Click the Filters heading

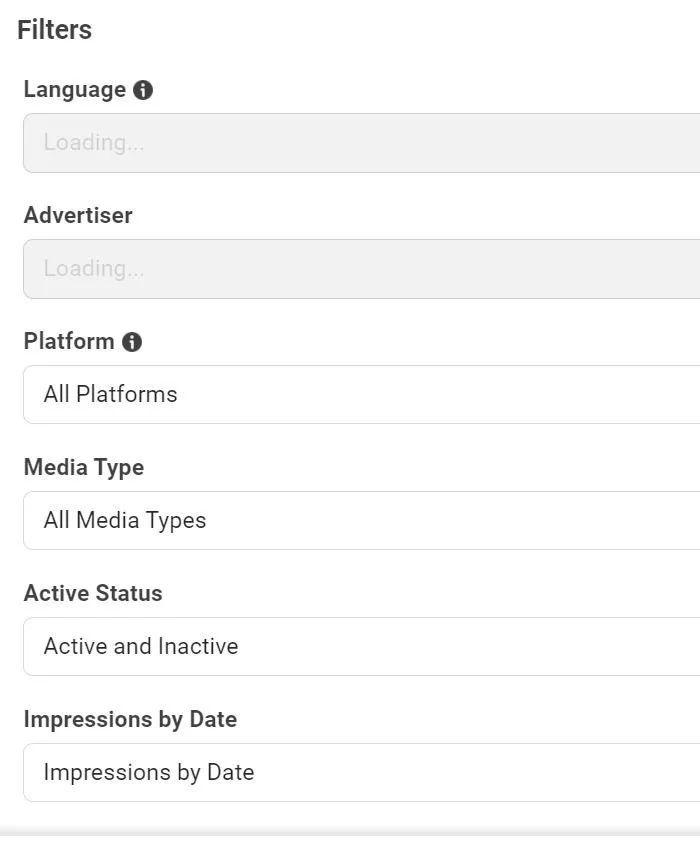click(x=55, y=30)
